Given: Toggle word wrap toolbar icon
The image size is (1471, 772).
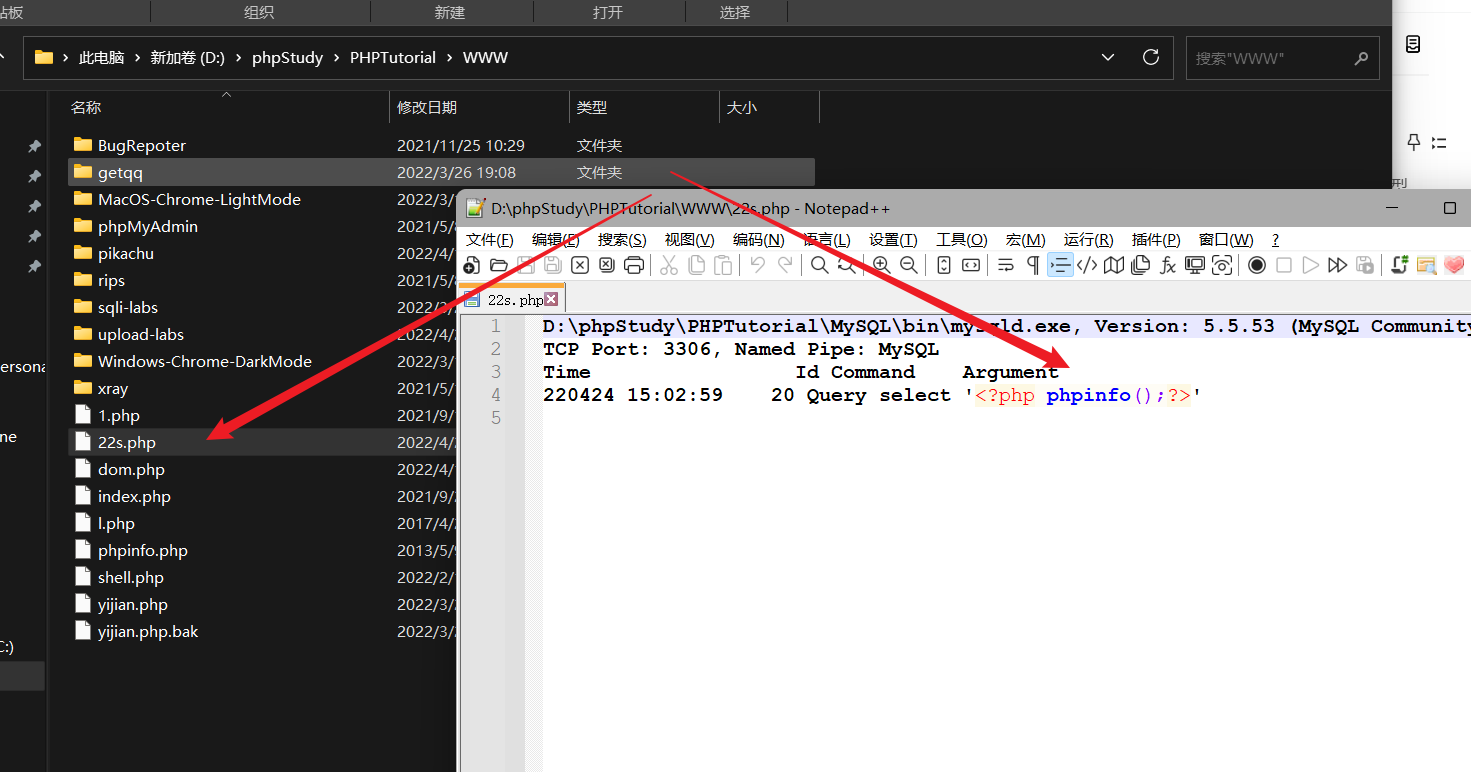Looking at the screenshot, I should tap(1006, 265).
